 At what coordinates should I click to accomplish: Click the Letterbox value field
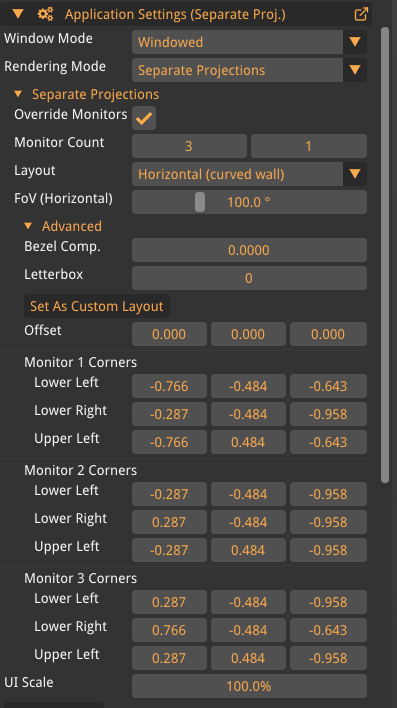click(249, 278)
